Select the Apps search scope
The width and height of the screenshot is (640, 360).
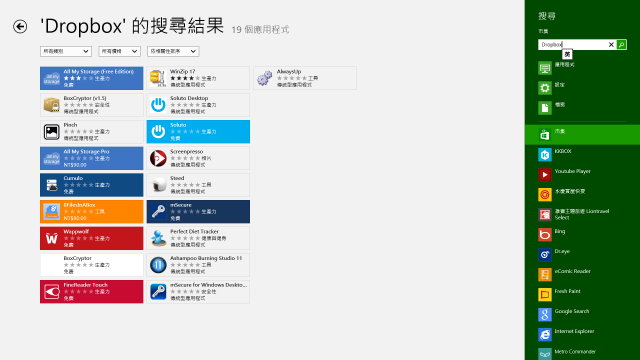coord(582,67)
